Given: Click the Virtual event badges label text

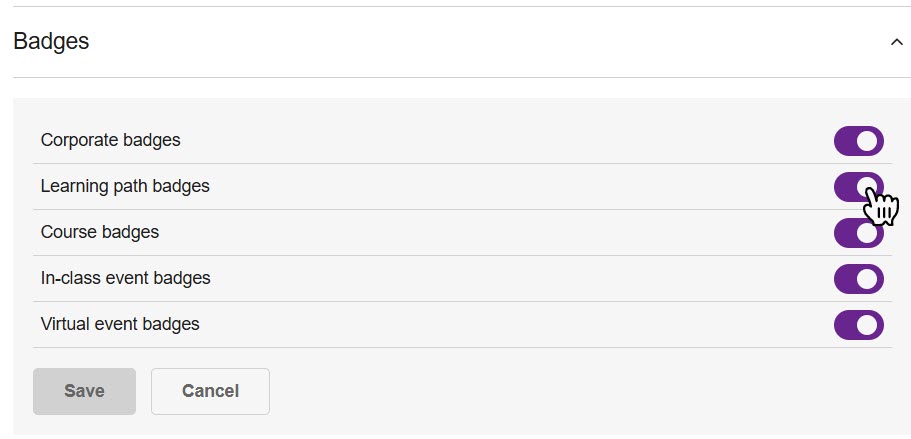Looking at the screenshot, I should click(120, 324).
